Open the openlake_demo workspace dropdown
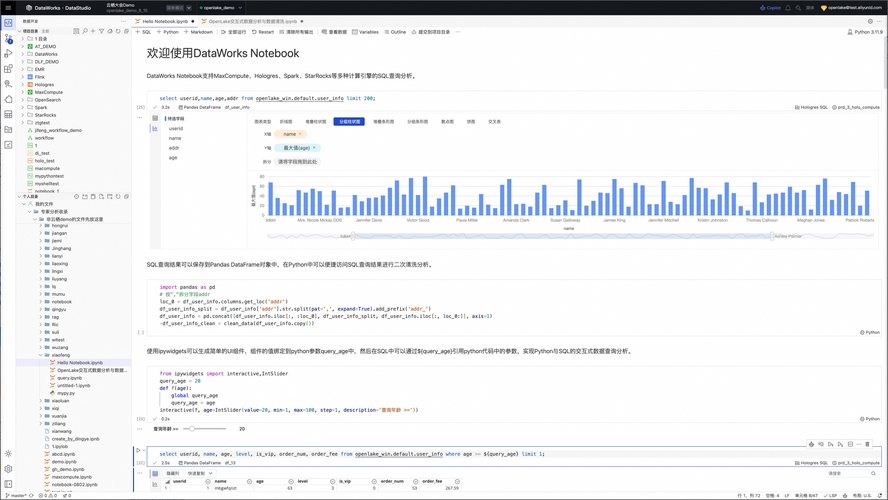The height and width of the screenshot is (500, 888). [221, 8]
